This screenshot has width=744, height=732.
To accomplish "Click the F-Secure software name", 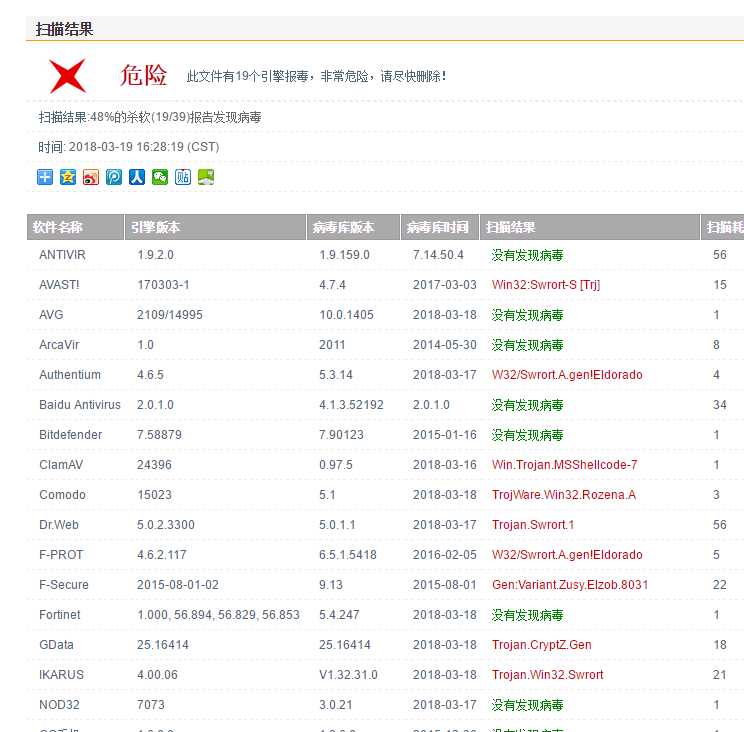I will 64,584.
